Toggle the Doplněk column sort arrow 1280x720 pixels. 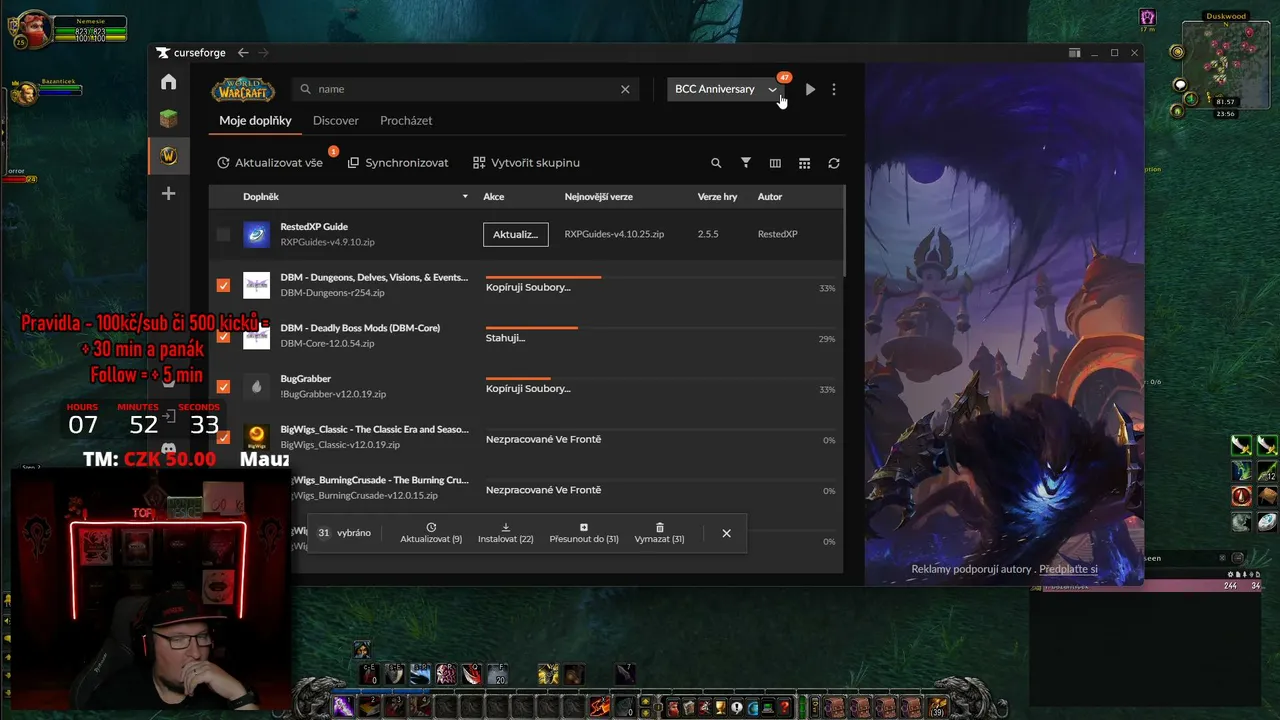click(x=465, y=197)
